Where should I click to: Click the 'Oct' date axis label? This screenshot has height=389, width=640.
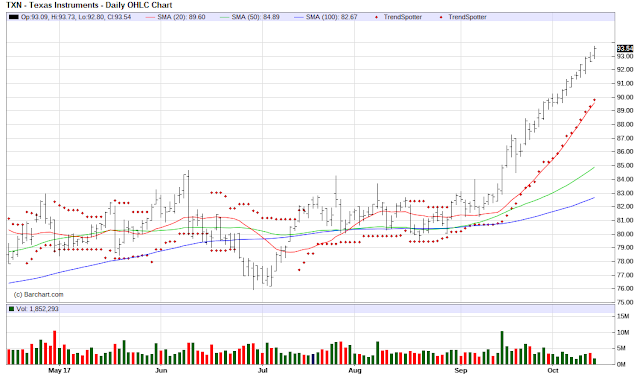coord(553,371)
